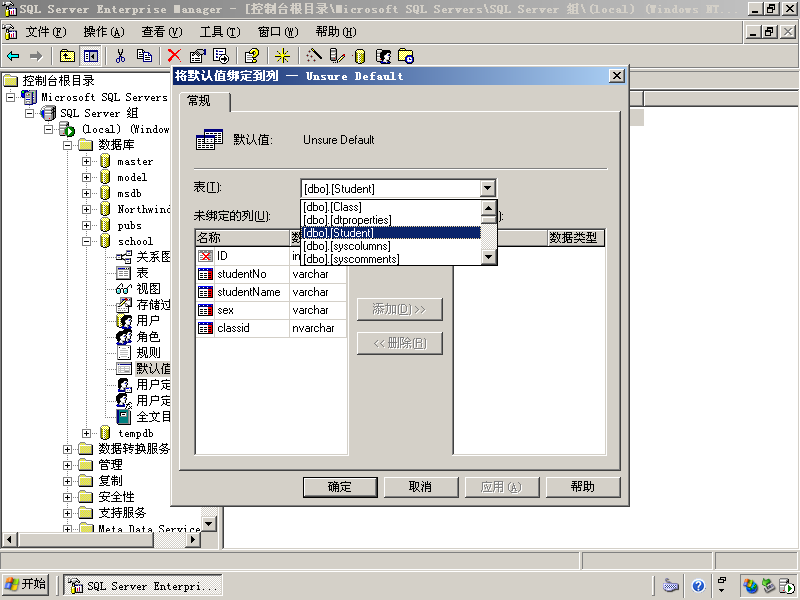The image size is (800, 600).
Task: Launch the Run a Wizard wand icon
Action: [314, 56]
